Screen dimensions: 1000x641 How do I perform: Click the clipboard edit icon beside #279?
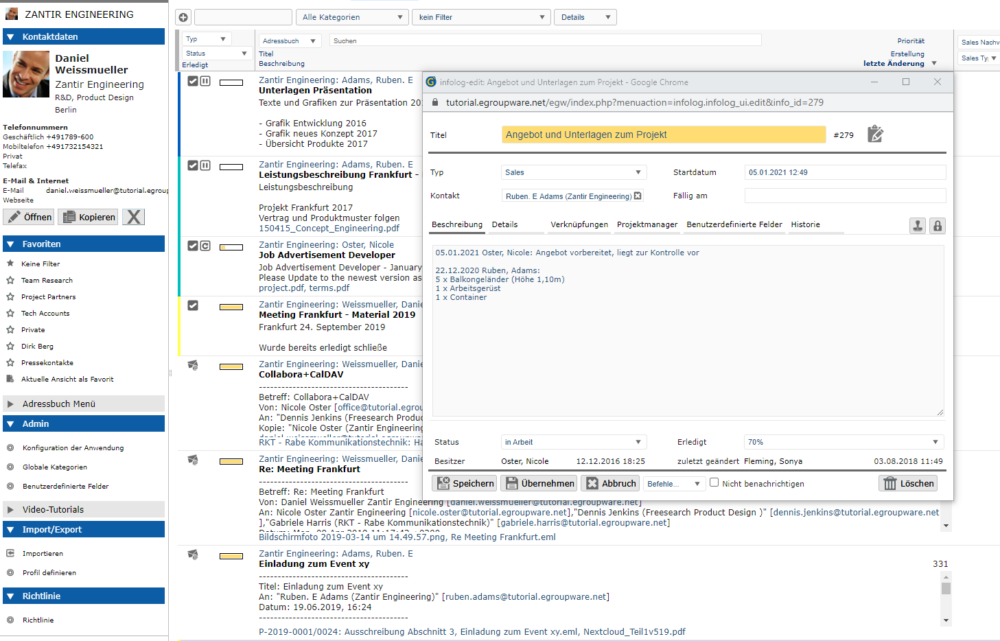(x=875, y=133)
